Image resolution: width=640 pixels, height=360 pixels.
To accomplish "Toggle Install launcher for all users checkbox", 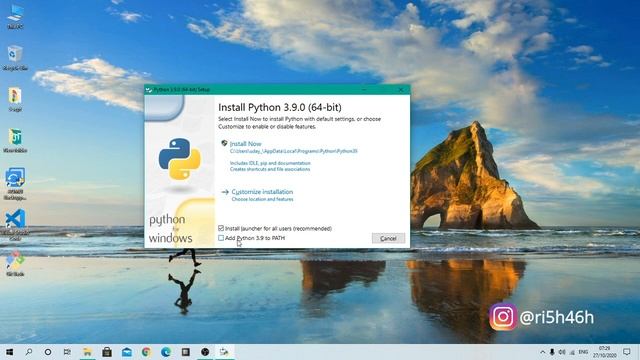I will pyautogui.click(x=221, y=228).
